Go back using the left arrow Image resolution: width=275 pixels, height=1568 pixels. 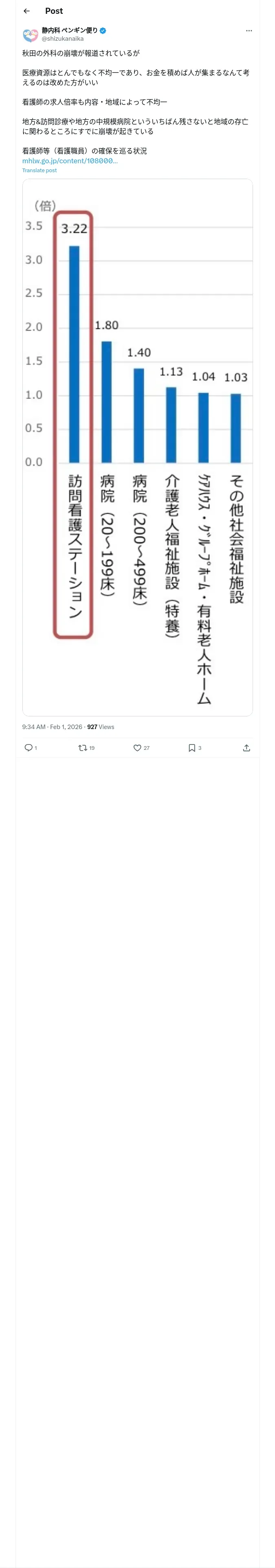pos(26,11)
